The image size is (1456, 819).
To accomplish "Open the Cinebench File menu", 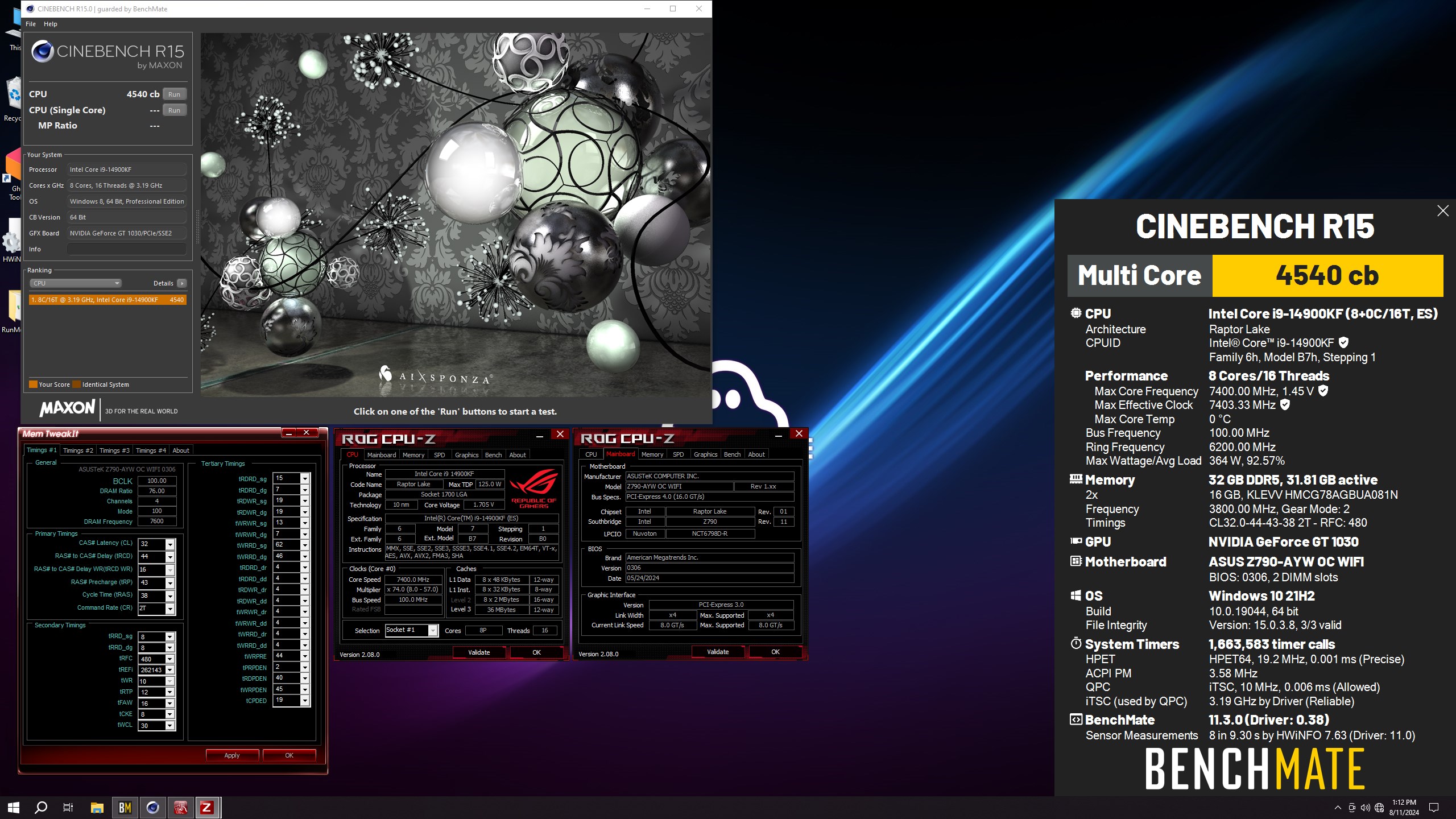I will (x=31, y=24).
